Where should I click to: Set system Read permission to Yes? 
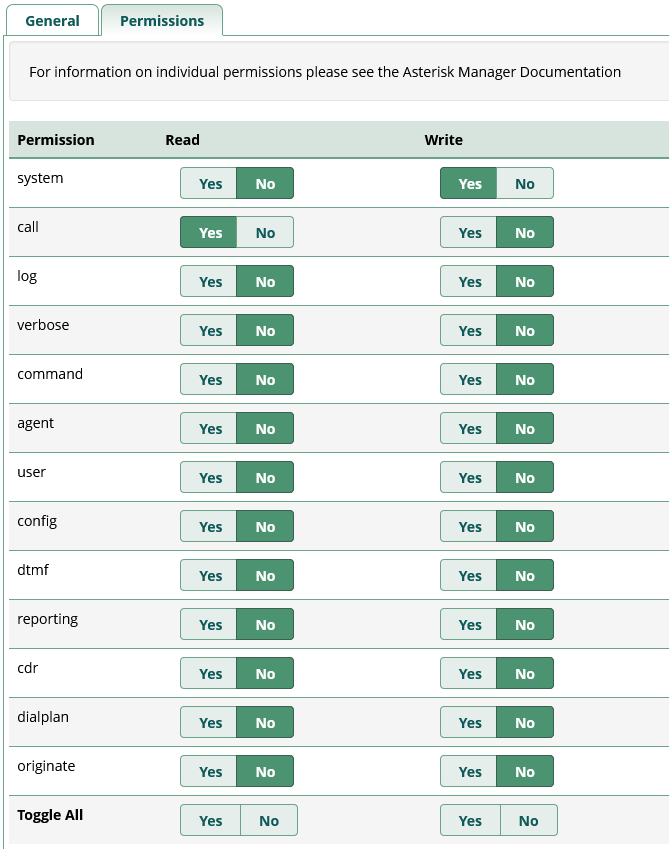209,184
